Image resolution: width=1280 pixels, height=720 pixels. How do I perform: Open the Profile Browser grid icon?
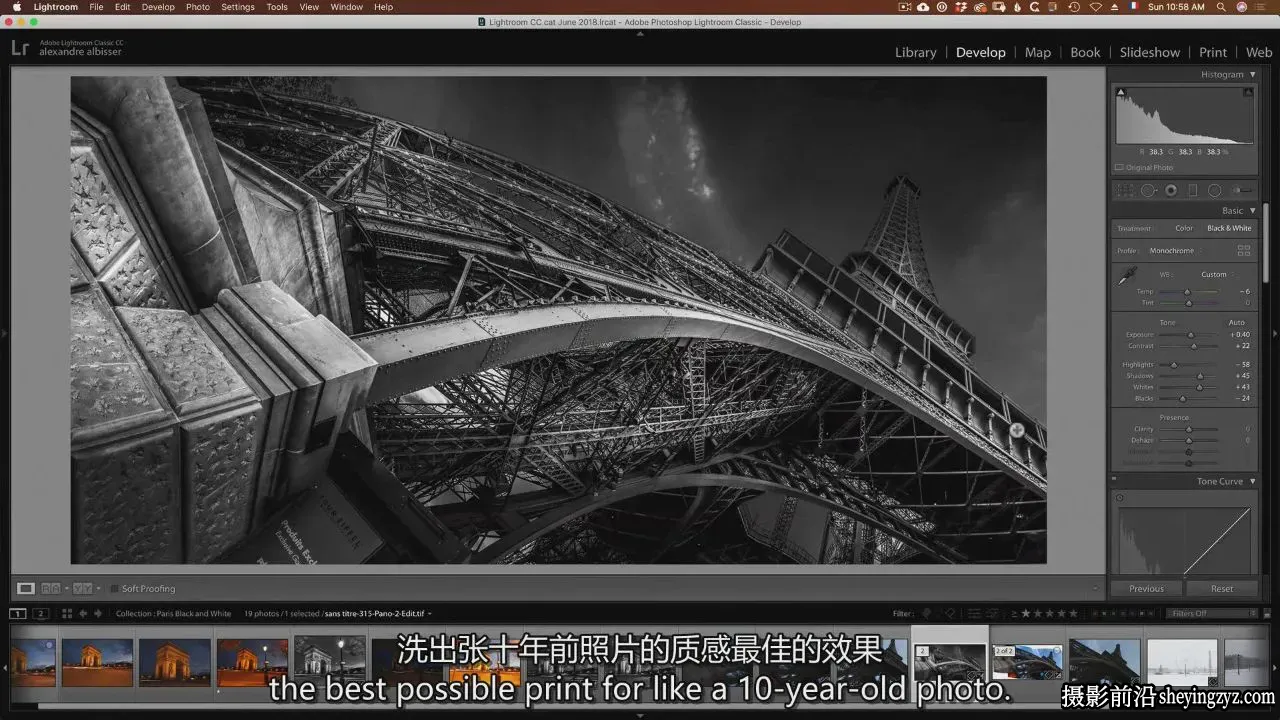tap(1244, 251)
